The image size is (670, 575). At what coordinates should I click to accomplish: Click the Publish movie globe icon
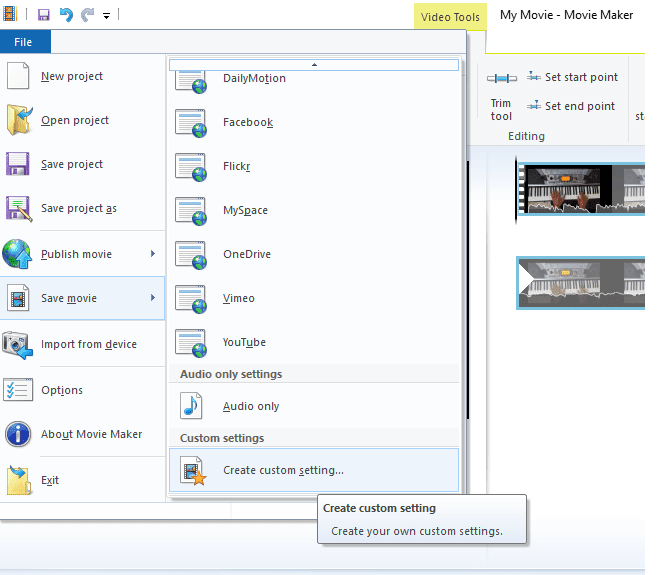coord(17,254)
